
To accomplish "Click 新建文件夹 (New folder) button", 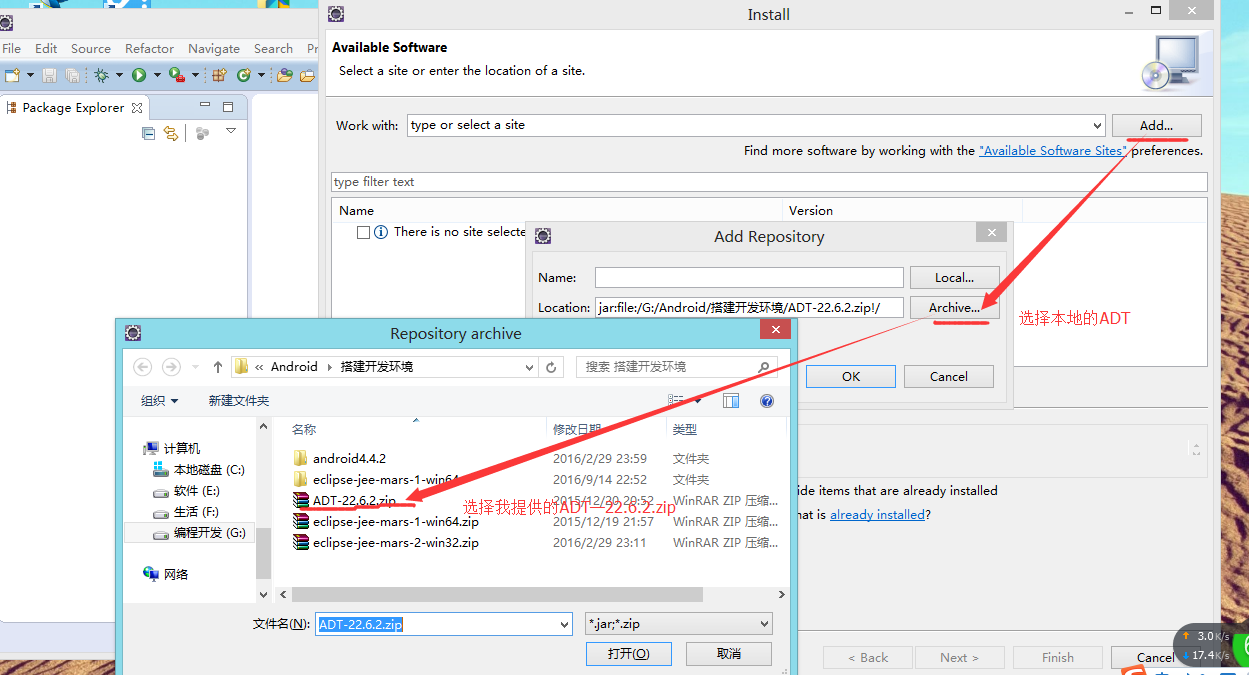I will point(239,400).
